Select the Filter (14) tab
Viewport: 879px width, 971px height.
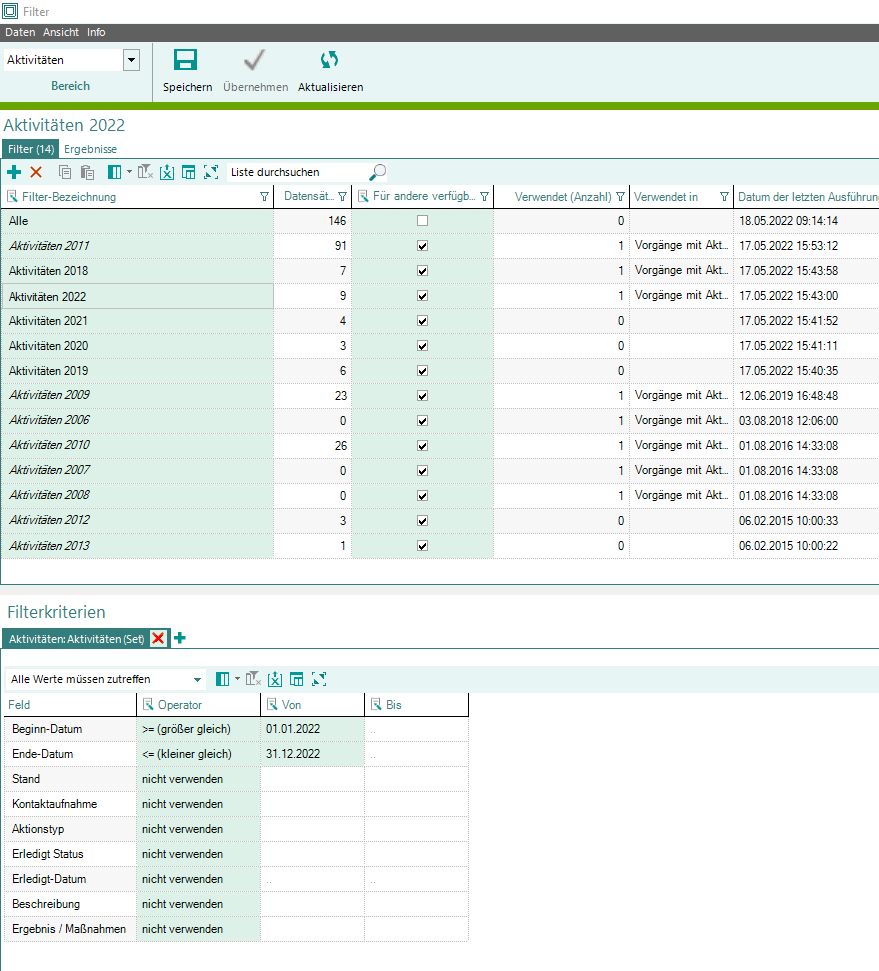pos(31,149)
